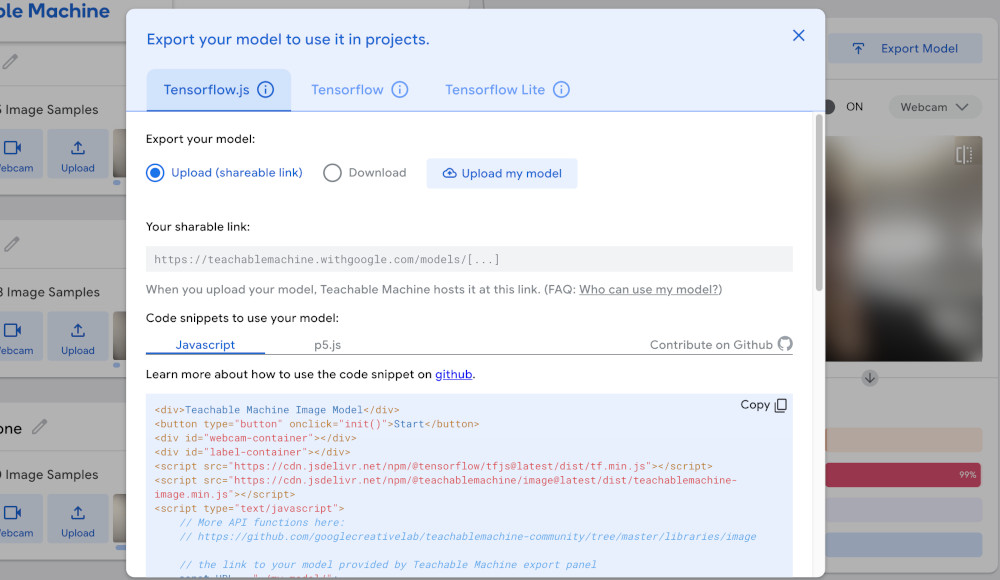
Task: Click the edit pencil of the topmost class
Action: [x=10, y=62]
